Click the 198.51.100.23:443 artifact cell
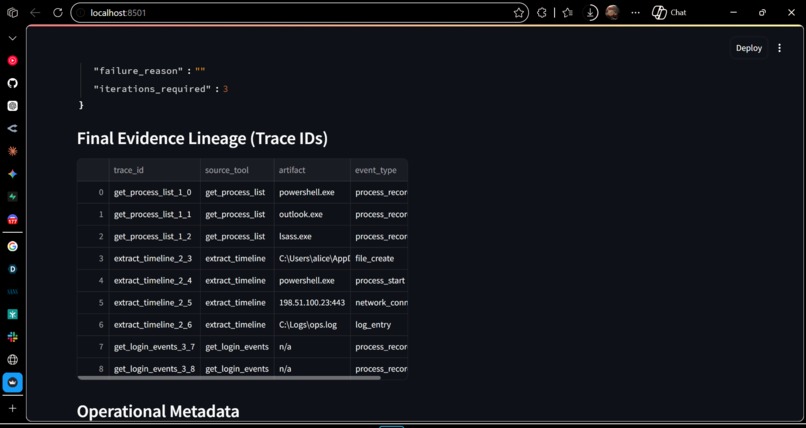 [x=312, y=303]
